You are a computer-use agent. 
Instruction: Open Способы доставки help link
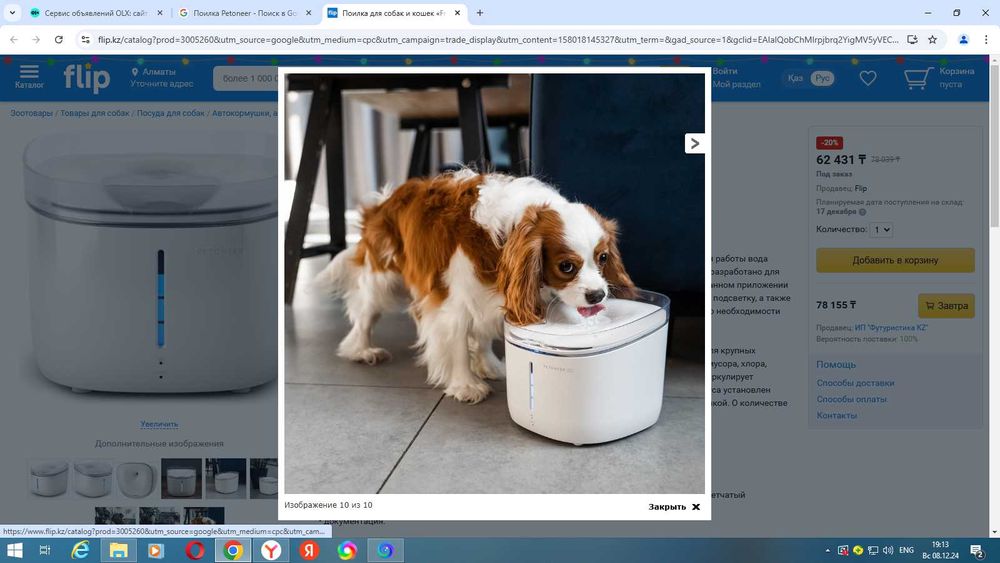pos(855,383)
